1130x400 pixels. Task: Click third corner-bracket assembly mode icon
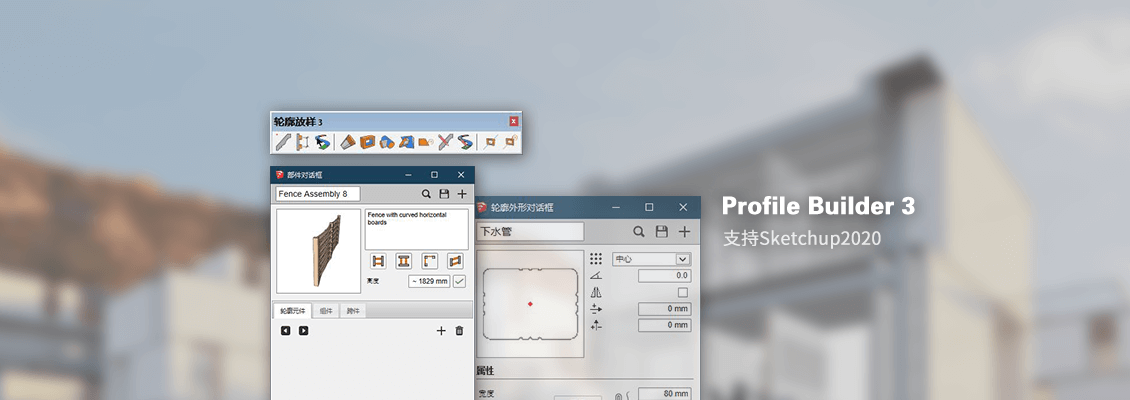(x=430, y=261)
